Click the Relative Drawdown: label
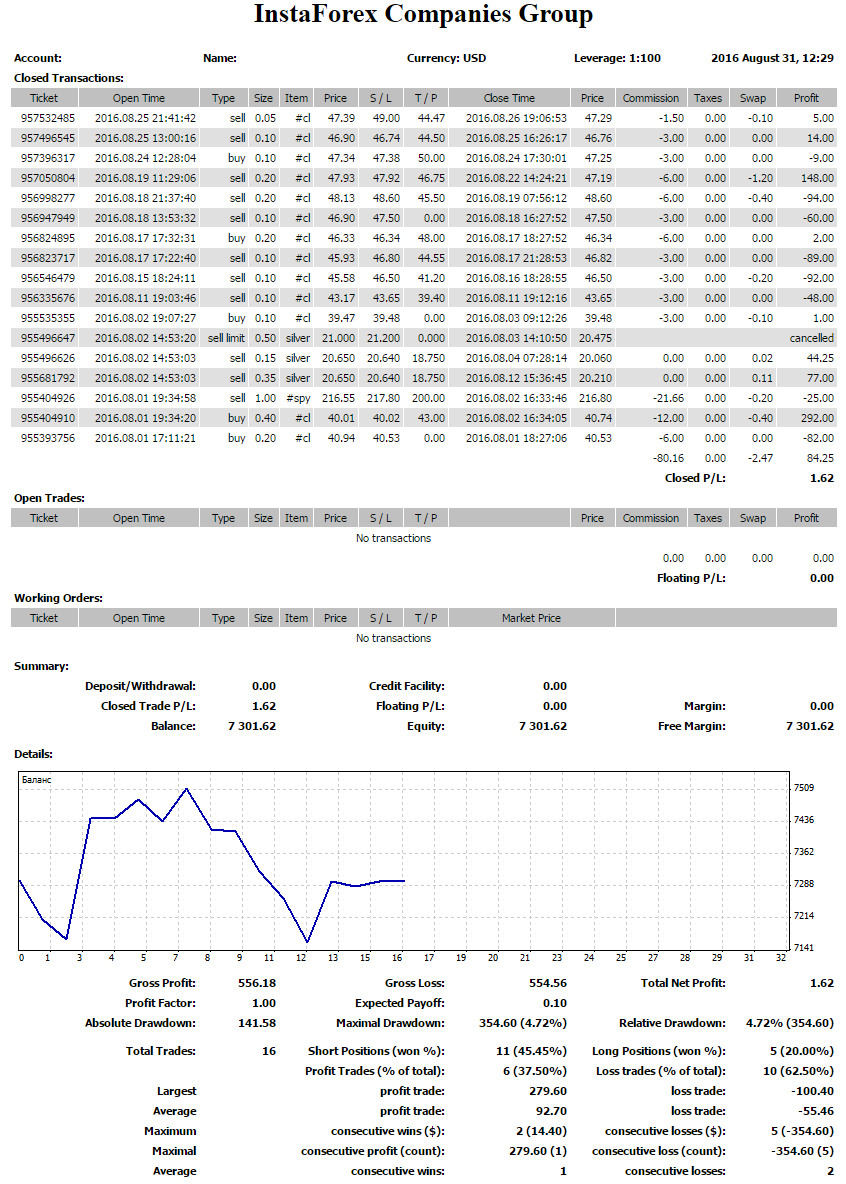Image resolution: width=846 pixels, height=1184 pixels. click(672, 1023)
